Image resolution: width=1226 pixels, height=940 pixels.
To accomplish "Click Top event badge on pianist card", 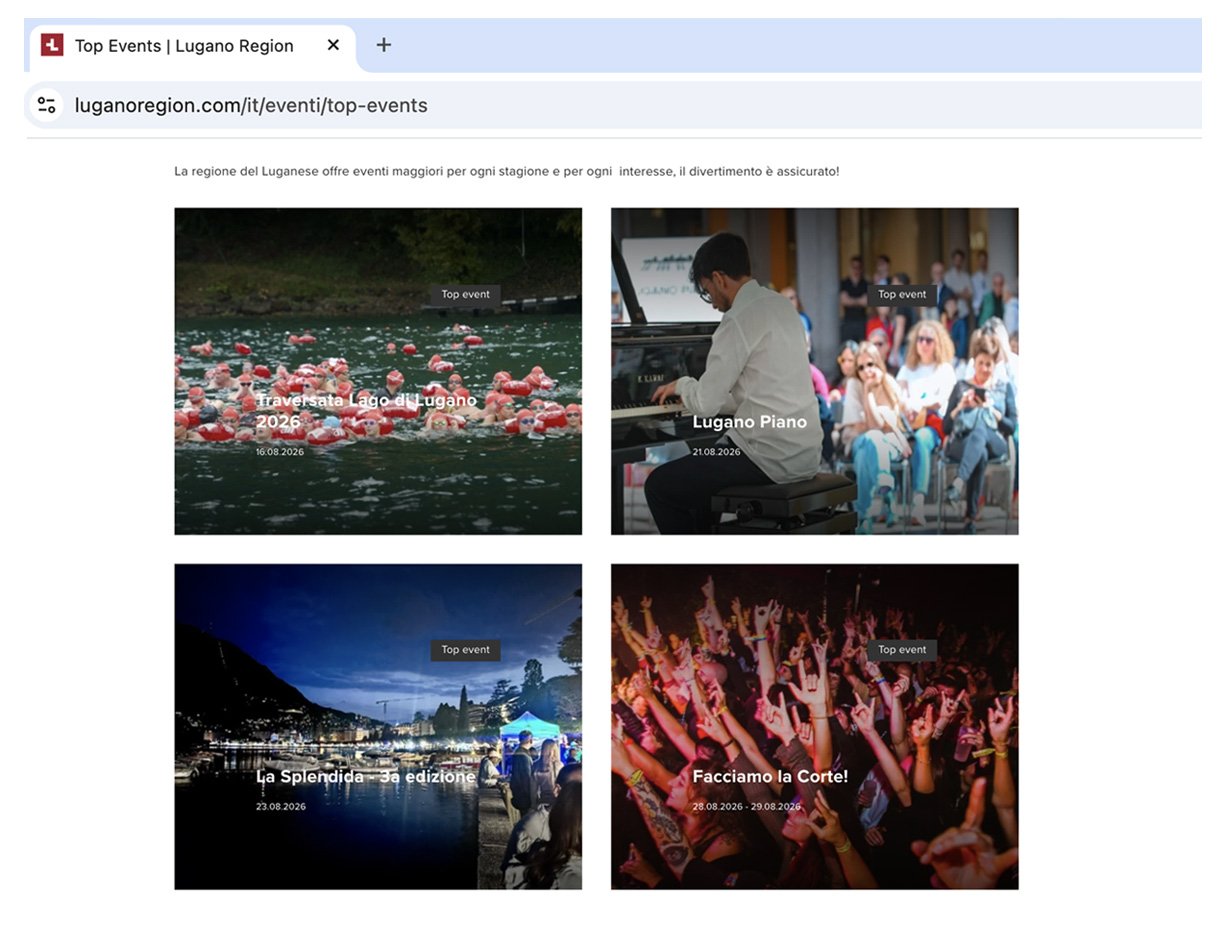I will tap(902, 295).
